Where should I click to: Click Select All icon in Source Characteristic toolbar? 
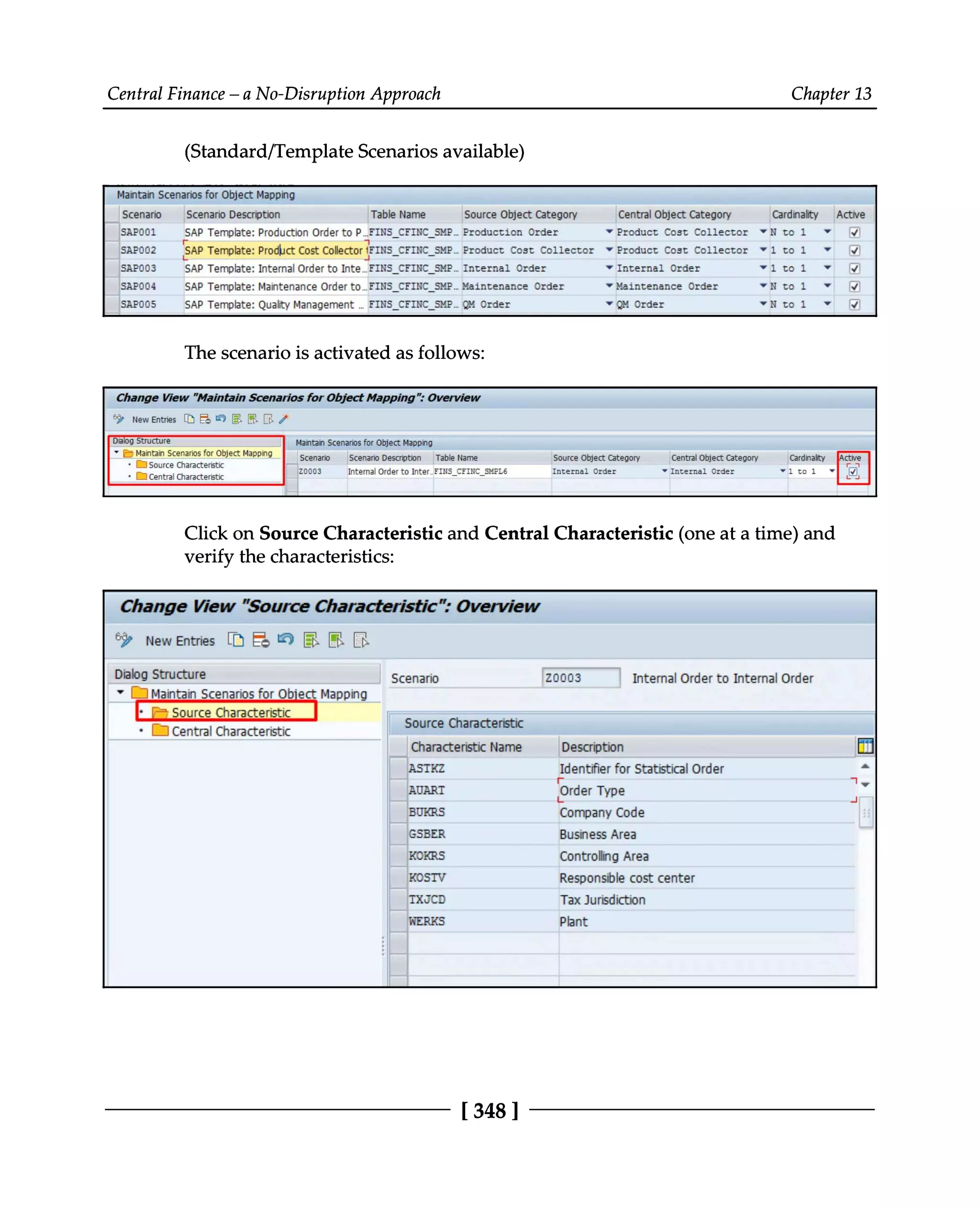pos(311,640)
